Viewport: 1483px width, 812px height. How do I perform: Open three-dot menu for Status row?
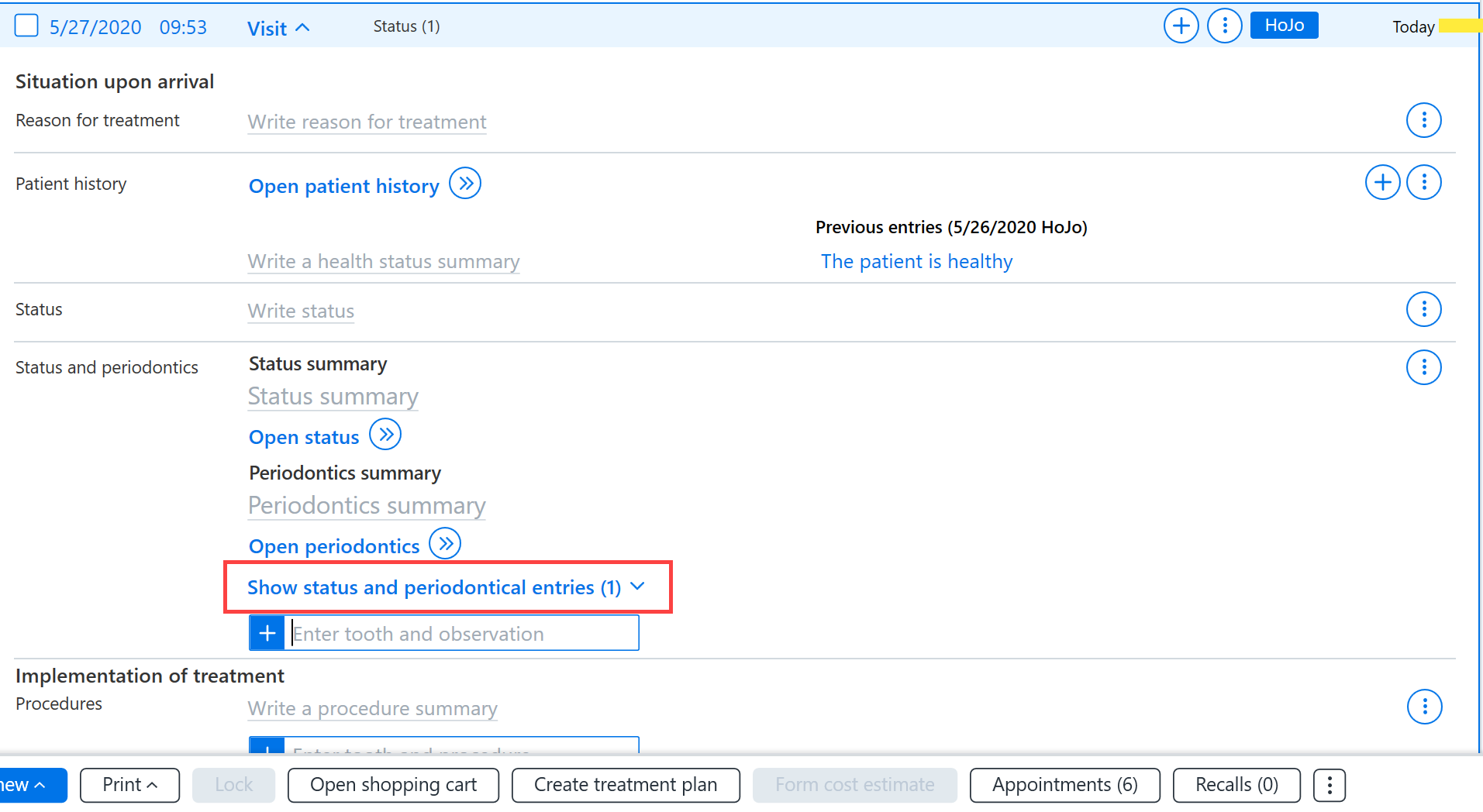pos(1423,309)
